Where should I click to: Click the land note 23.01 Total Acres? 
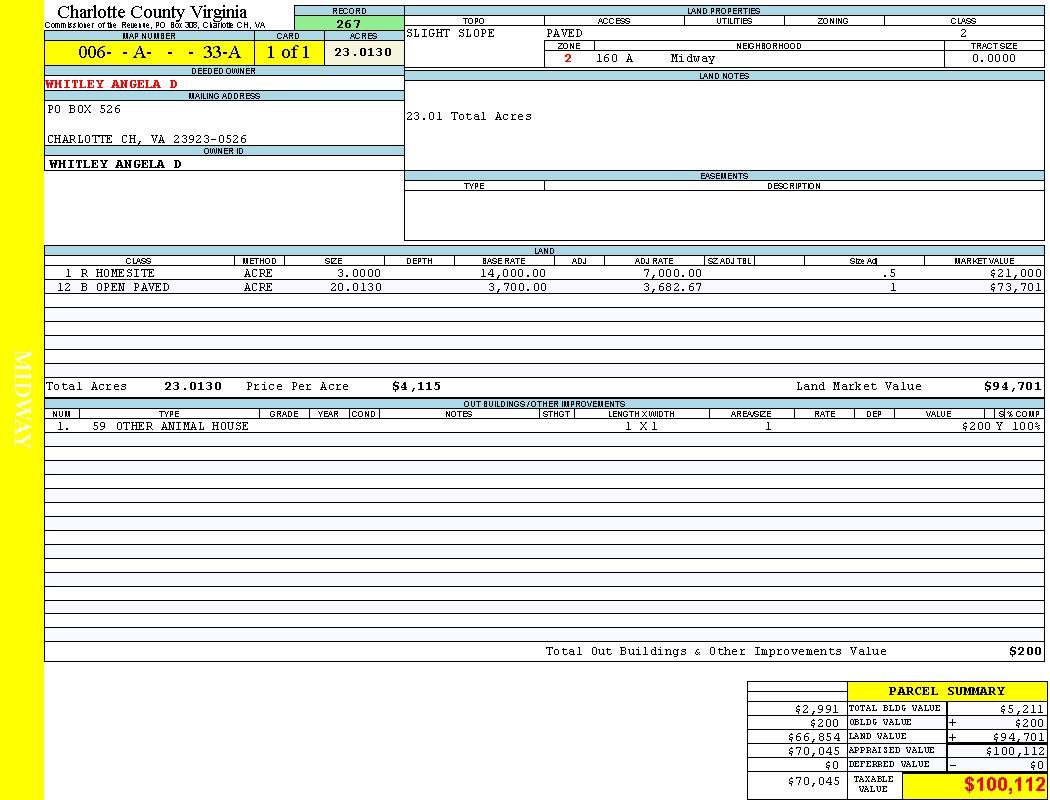tap(469, 116)
